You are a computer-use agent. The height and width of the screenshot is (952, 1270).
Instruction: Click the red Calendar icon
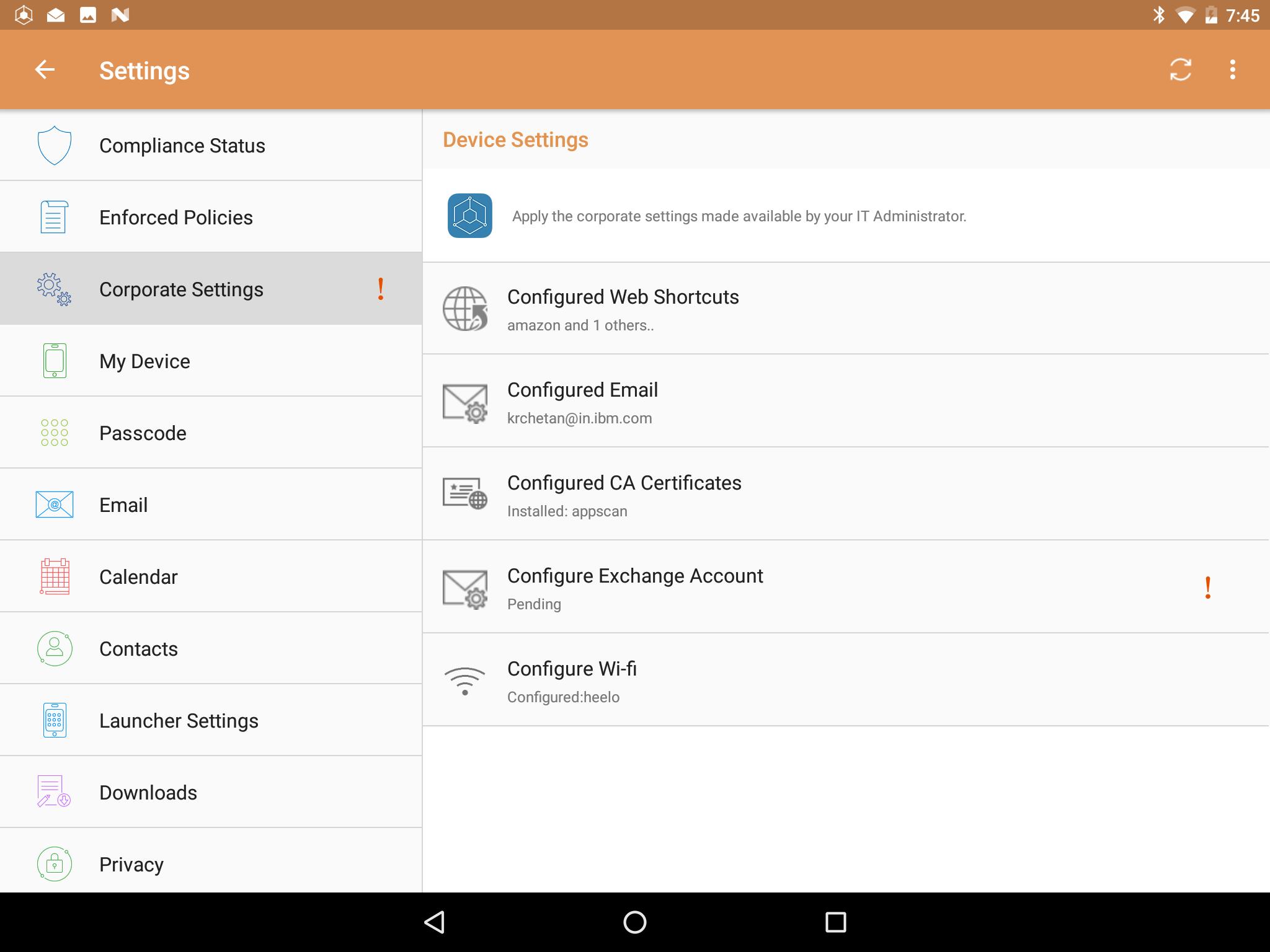pyautogui.click(x=55, y=576)
